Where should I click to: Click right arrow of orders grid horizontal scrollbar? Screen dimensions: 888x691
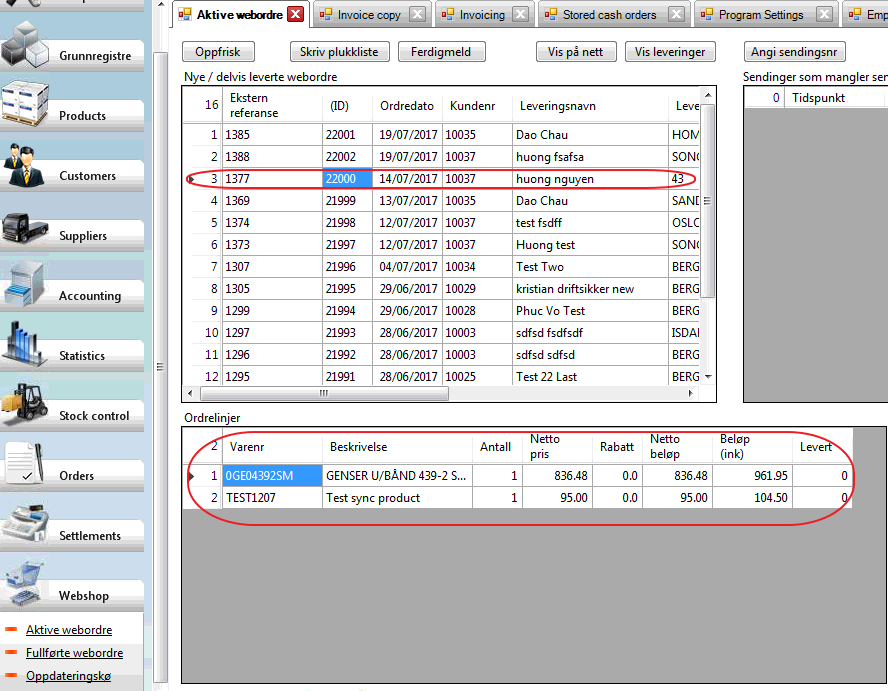point(690,393)
